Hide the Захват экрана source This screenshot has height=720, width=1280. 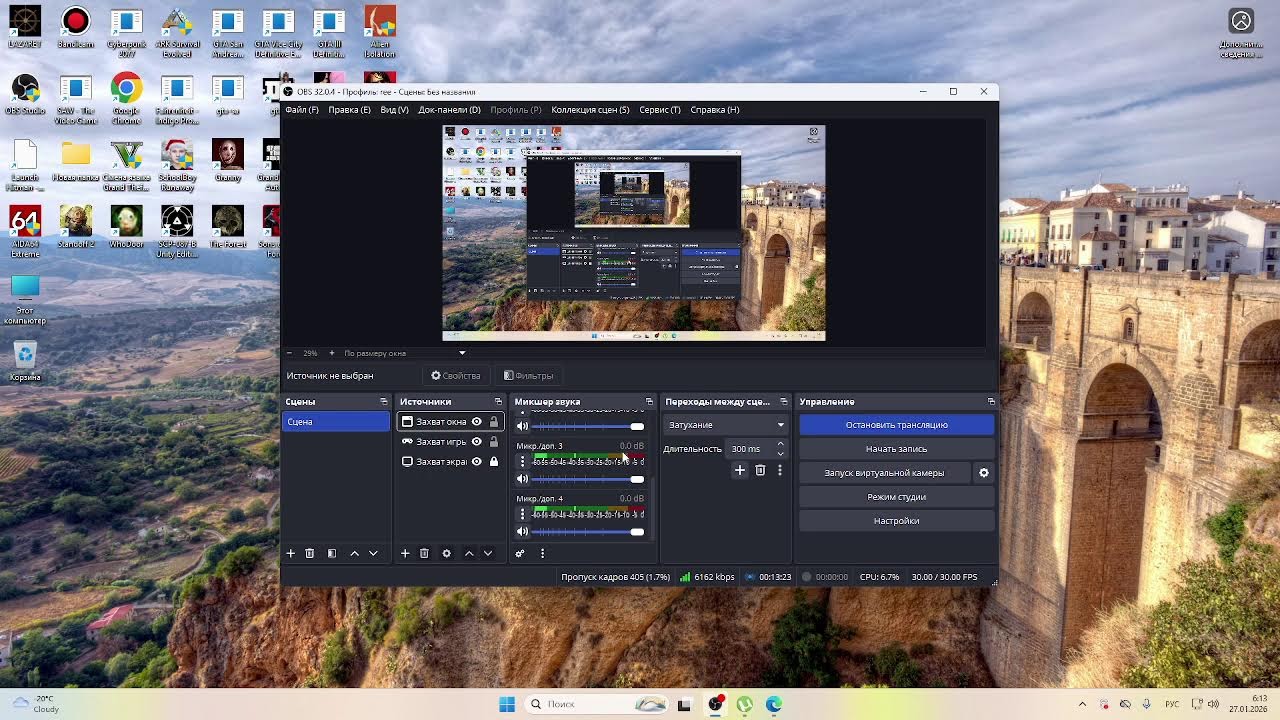click(x=477, y=462)
